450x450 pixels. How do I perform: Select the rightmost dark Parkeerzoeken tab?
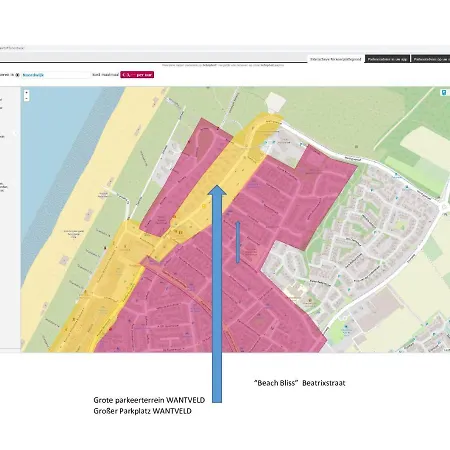point(431,59)
